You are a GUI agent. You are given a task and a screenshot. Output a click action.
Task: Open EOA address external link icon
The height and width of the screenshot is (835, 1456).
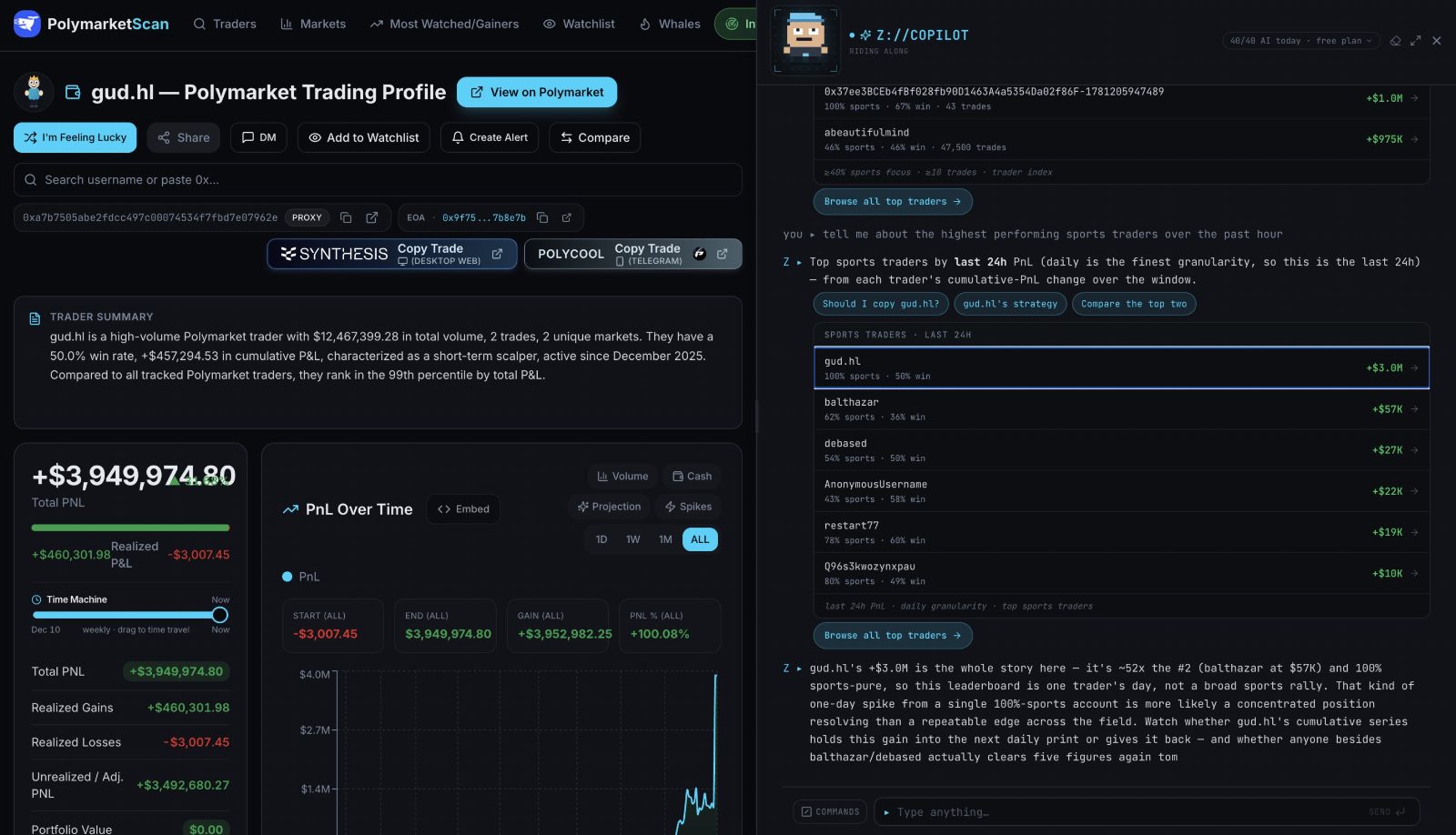click(567, 217)
